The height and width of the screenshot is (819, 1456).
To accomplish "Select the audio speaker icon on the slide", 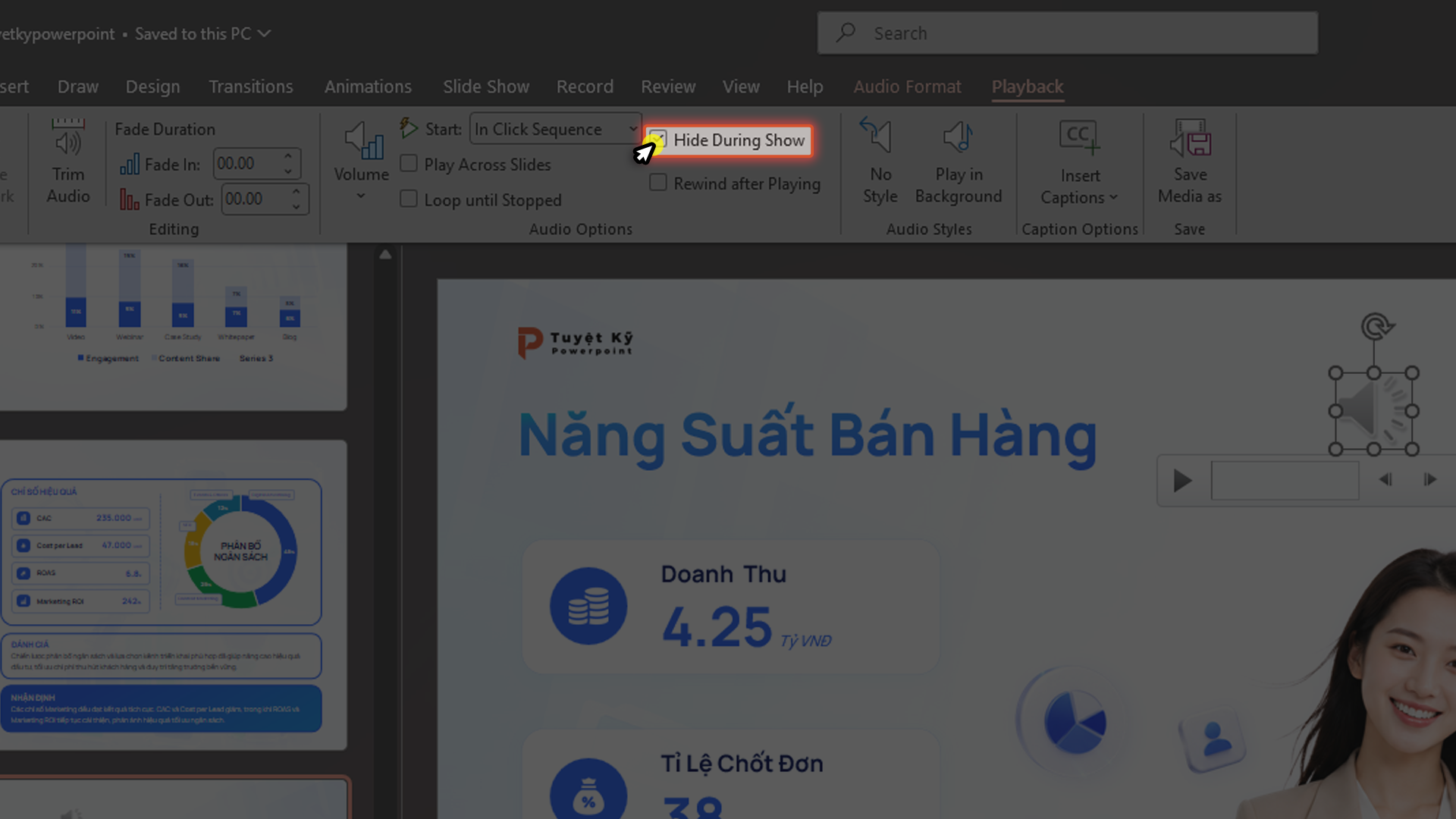I will coord(1373,411).
